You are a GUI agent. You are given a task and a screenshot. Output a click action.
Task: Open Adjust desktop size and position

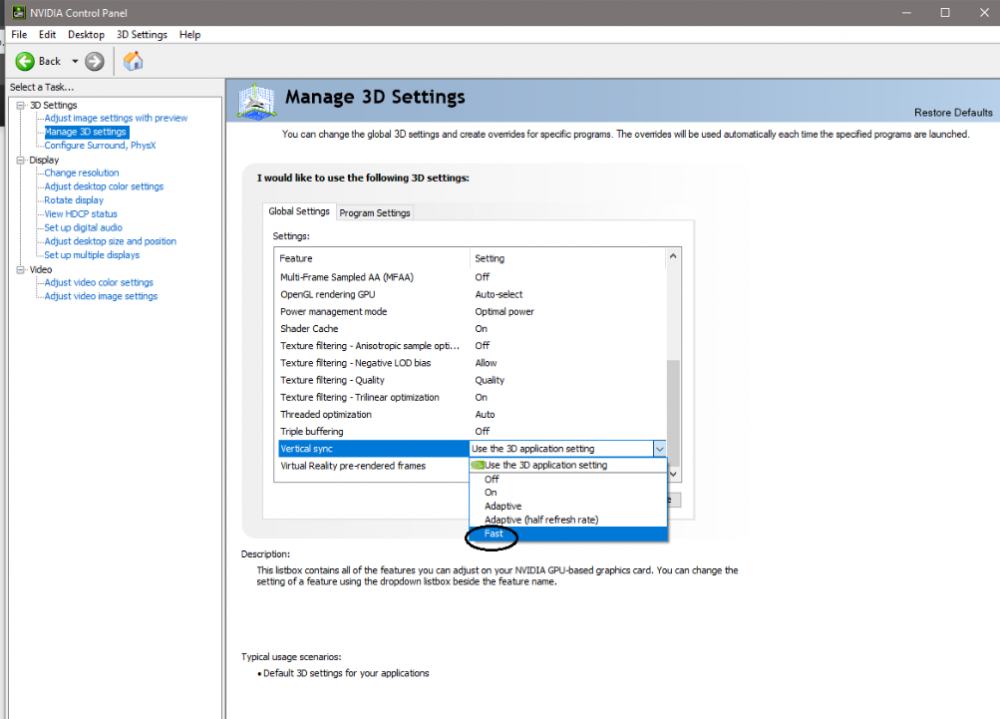click(x=110, y=241)
